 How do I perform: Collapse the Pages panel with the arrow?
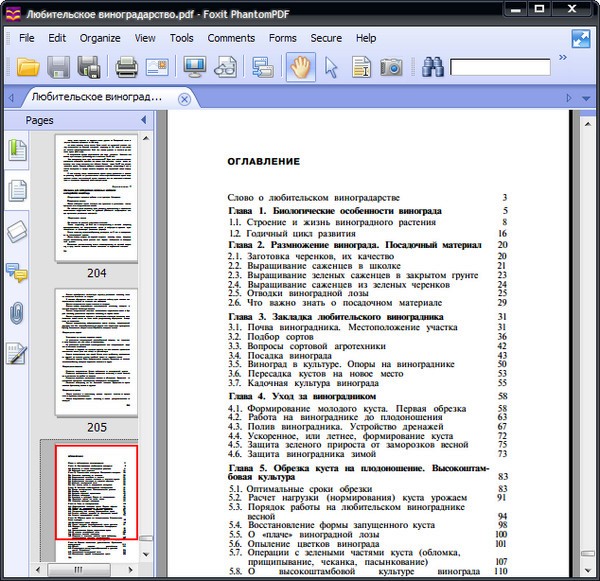pos(144,120)
